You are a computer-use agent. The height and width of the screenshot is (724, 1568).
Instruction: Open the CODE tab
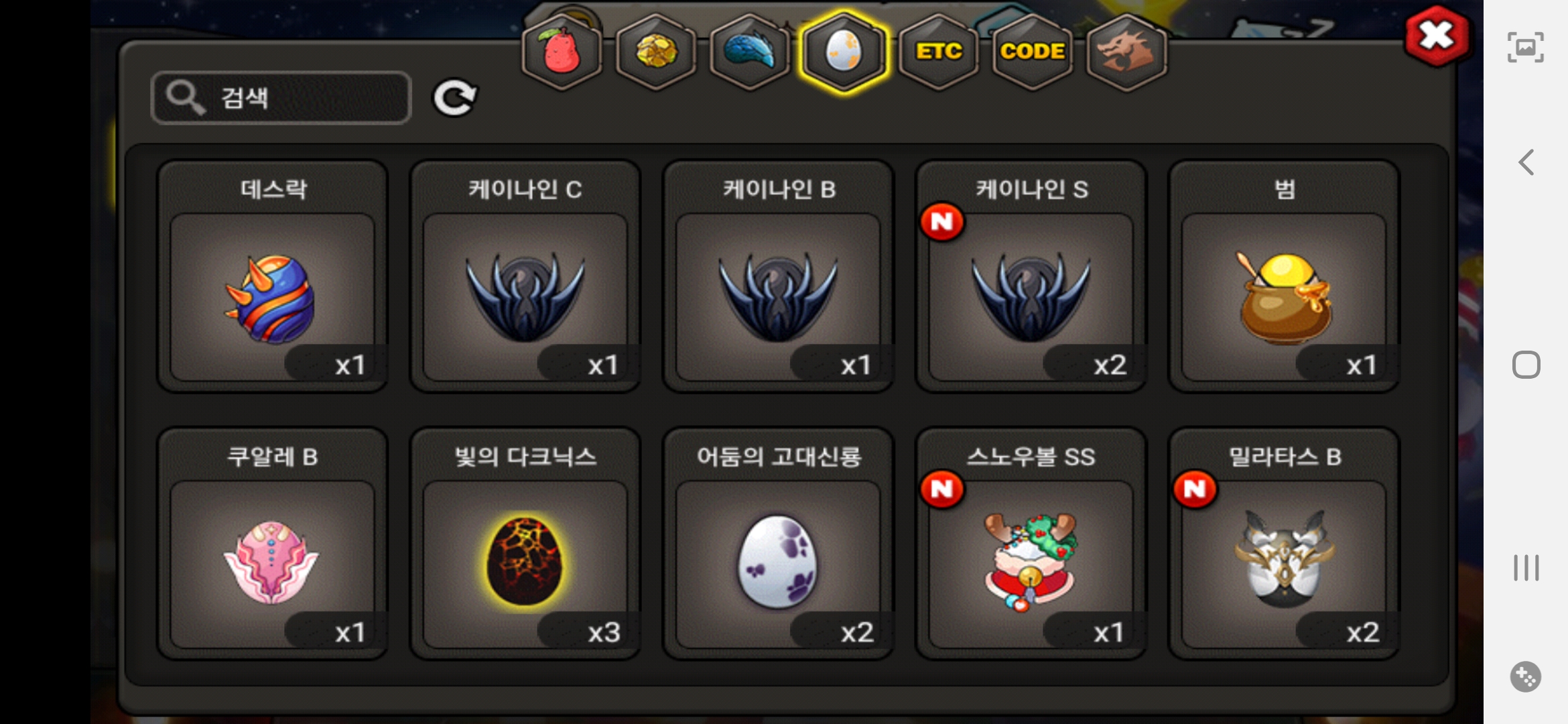[1033, 52]
